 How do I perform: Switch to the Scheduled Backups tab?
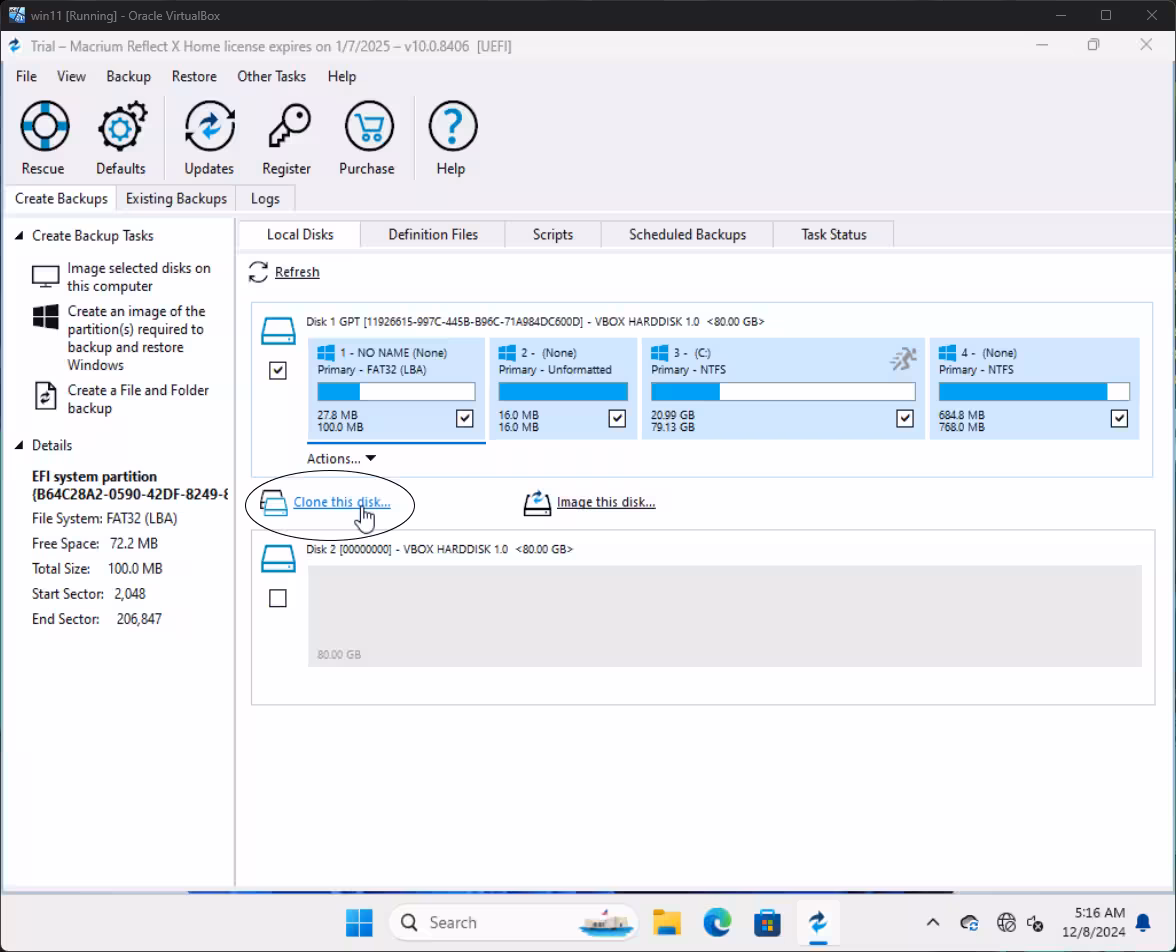687,235
